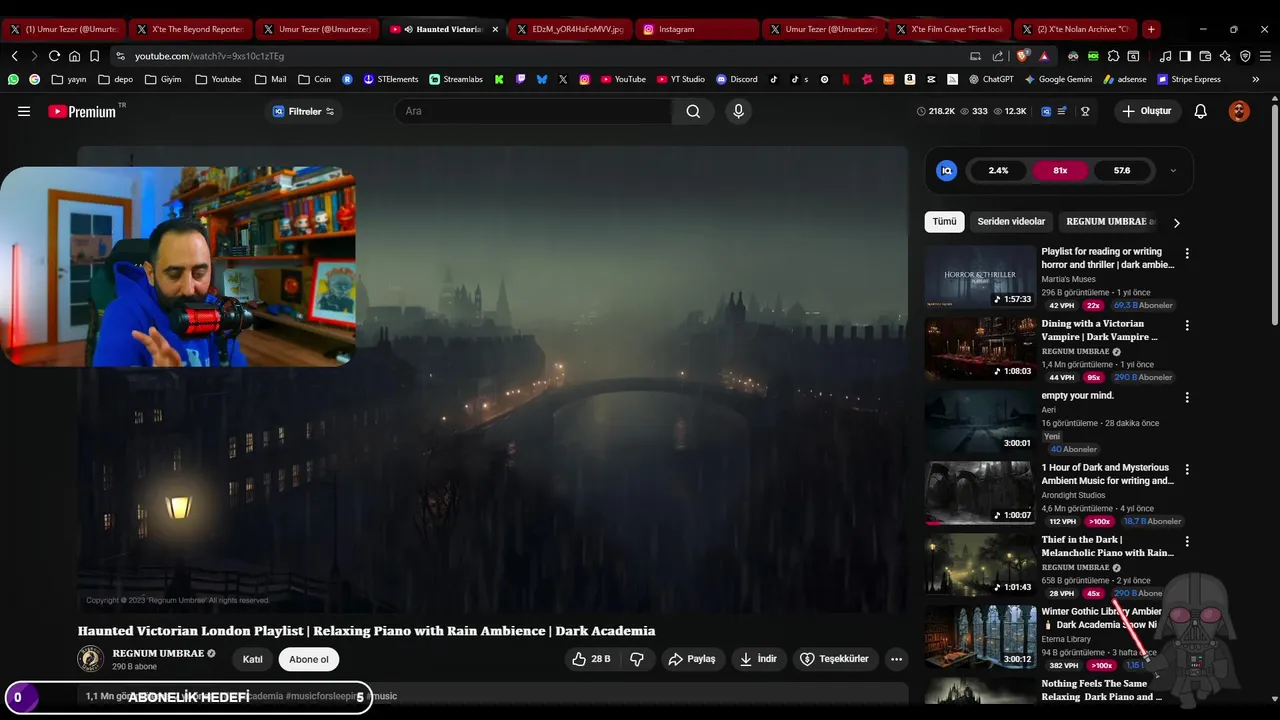Show more chips with right arrow
1280x720 pixels.
pos(1177,223)
